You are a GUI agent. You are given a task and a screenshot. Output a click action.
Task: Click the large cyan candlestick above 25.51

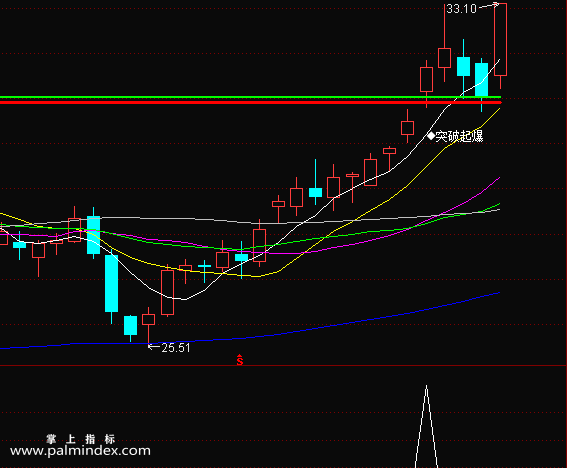point(111,283)
